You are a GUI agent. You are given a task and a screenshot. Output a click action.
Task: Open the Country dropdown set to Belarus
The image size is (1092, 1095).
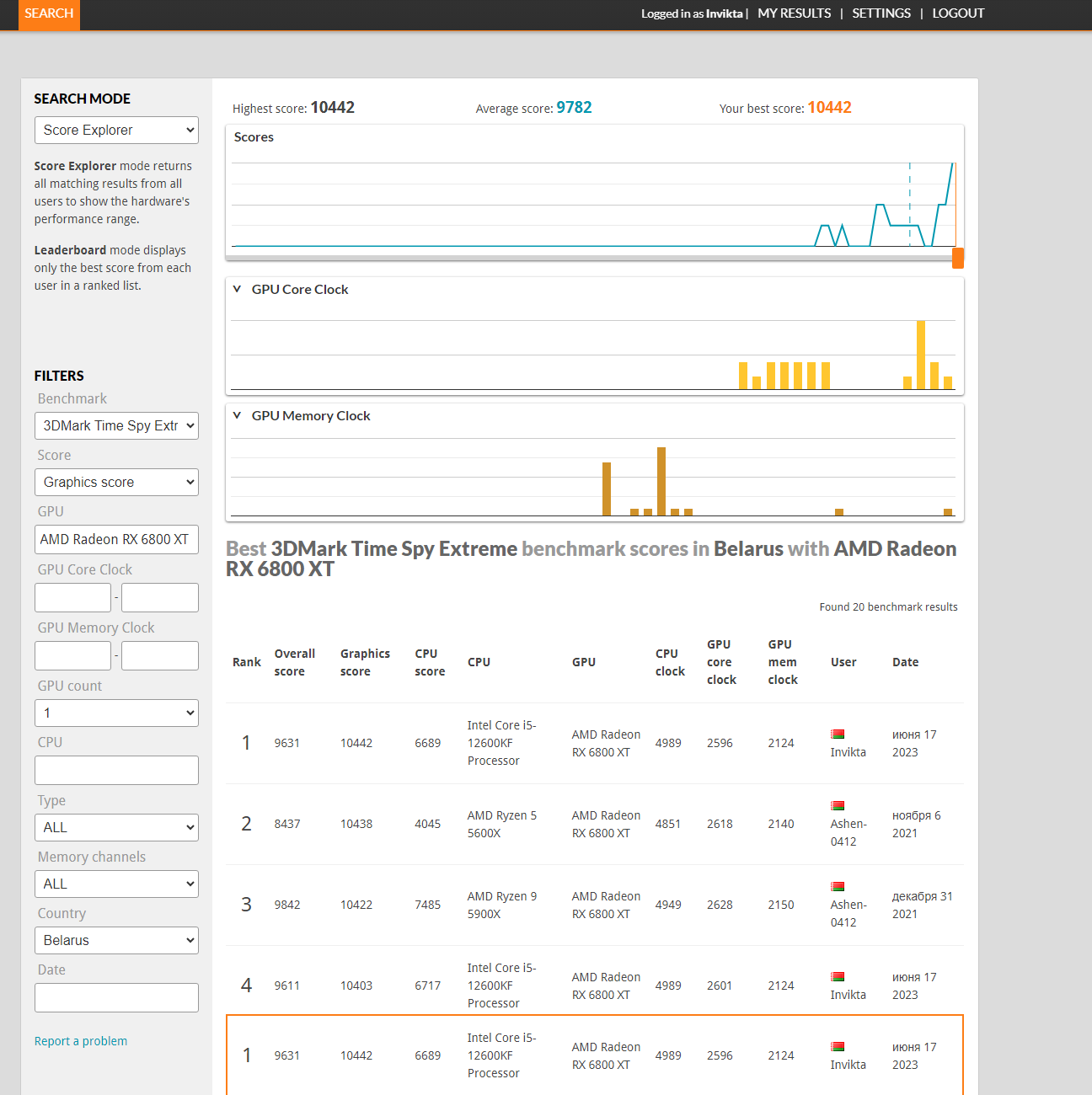116,940
